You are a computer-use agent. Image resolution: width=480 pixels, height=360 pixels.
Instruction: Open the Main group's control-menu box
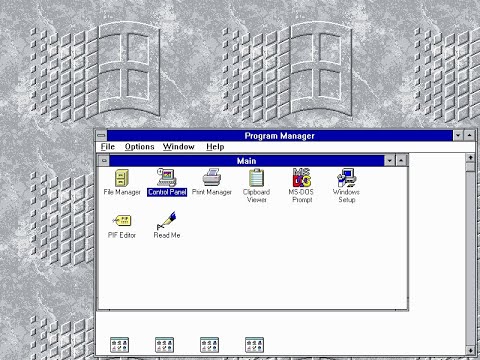pyautogui.click(x=104, y=161)
